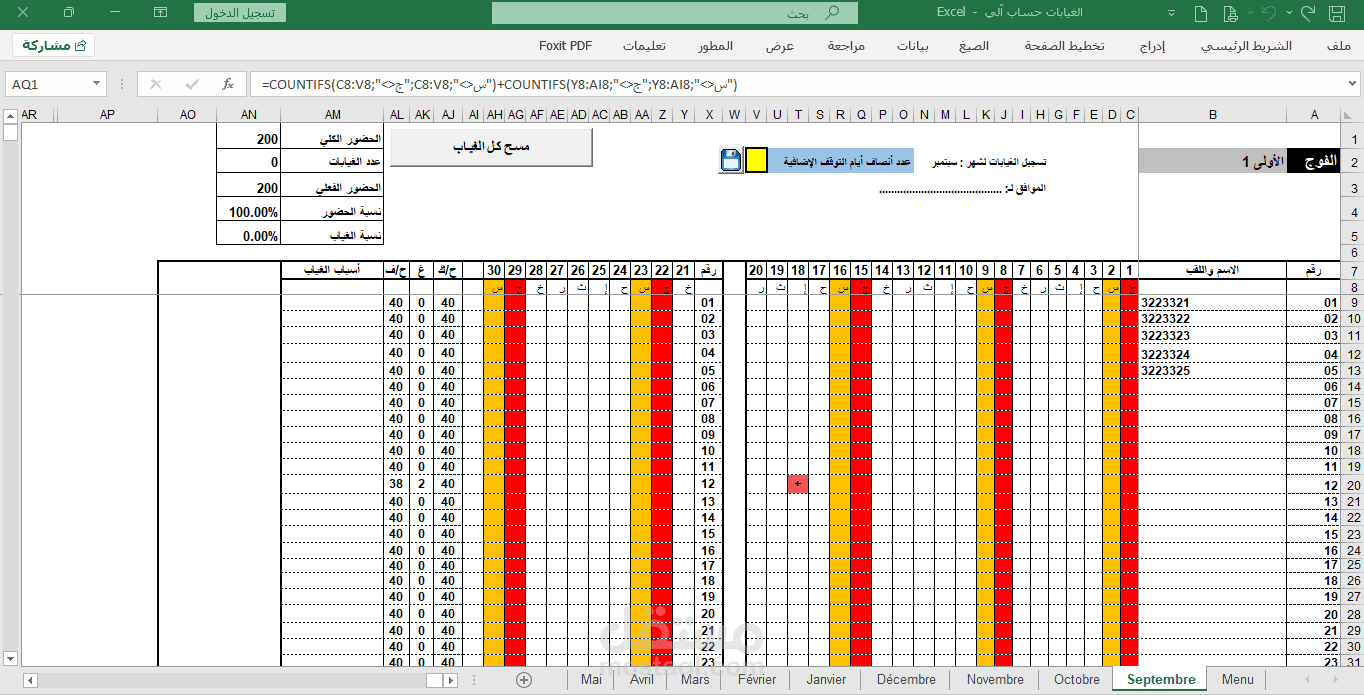1364x695 pixels.
Task: Switch to the Novembre sheet tab
Action: (995, 679)
